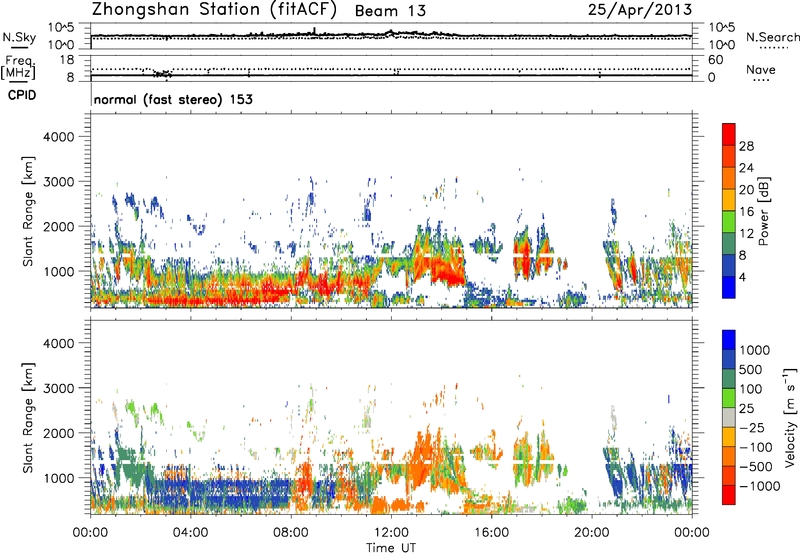Click 'normal (fast stereo) 153' text
This screenshot has width=800, height=554.
pos(173,99)
